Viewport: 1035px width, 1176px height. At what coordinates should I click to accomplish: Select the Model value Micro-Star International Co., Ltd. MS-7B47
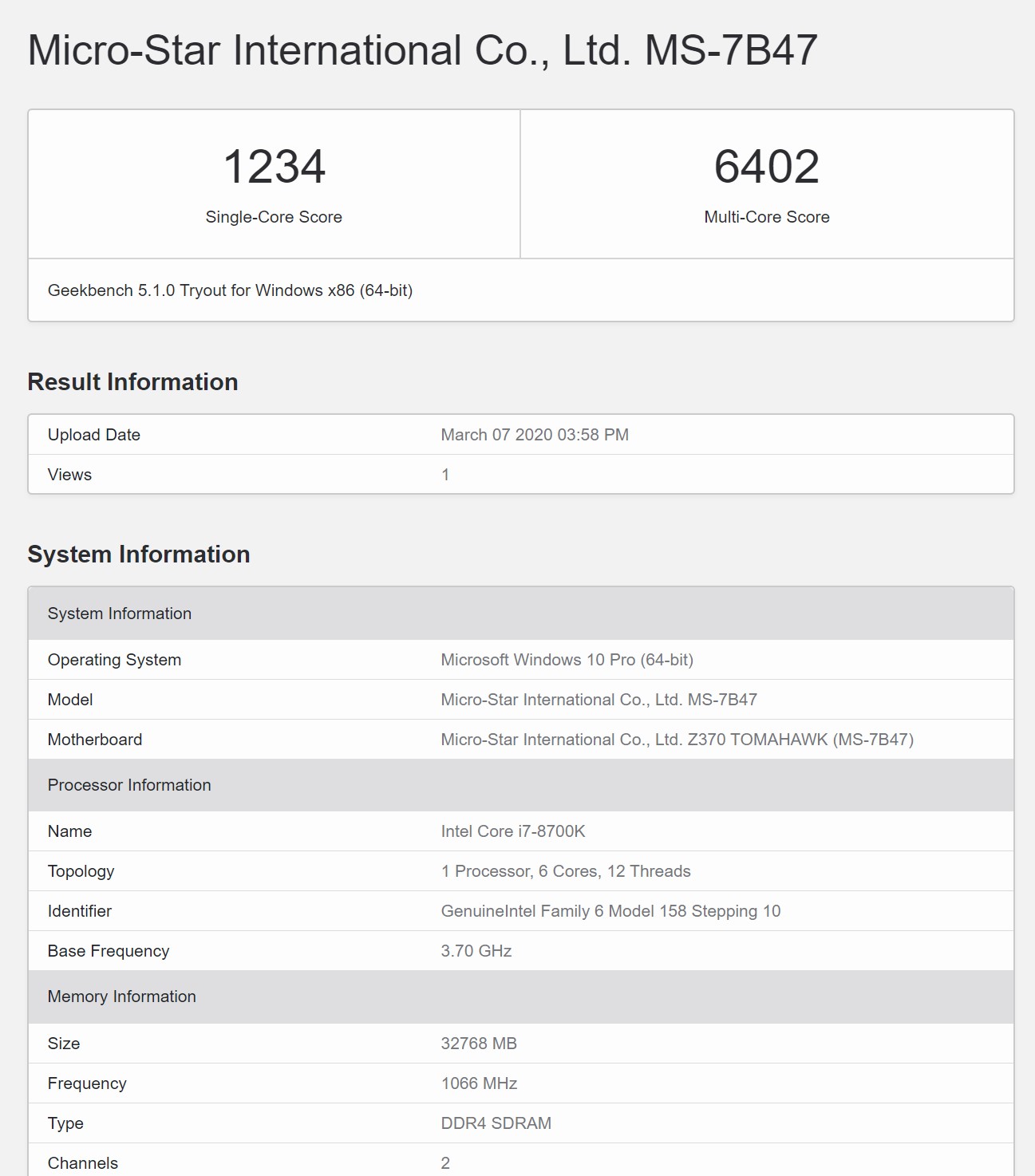(x=599, y=700)
